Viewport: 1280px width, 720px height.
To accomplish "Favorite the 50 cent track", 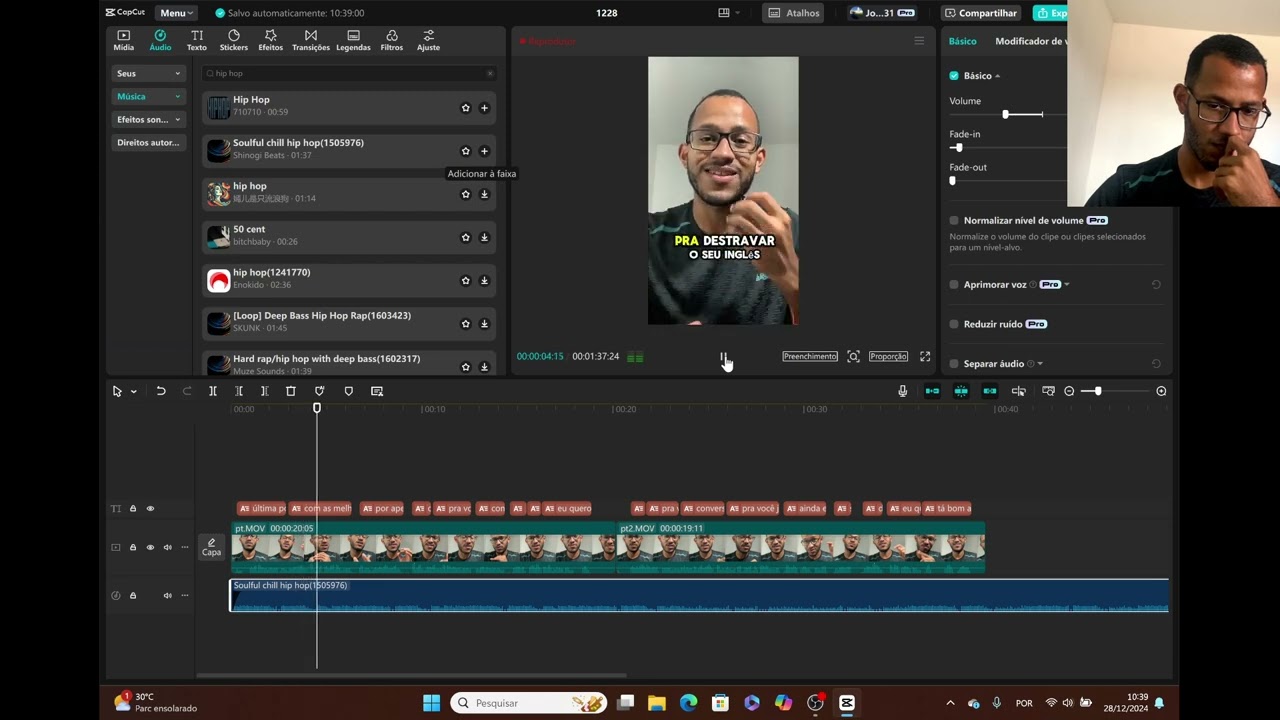I will (465, 237).
